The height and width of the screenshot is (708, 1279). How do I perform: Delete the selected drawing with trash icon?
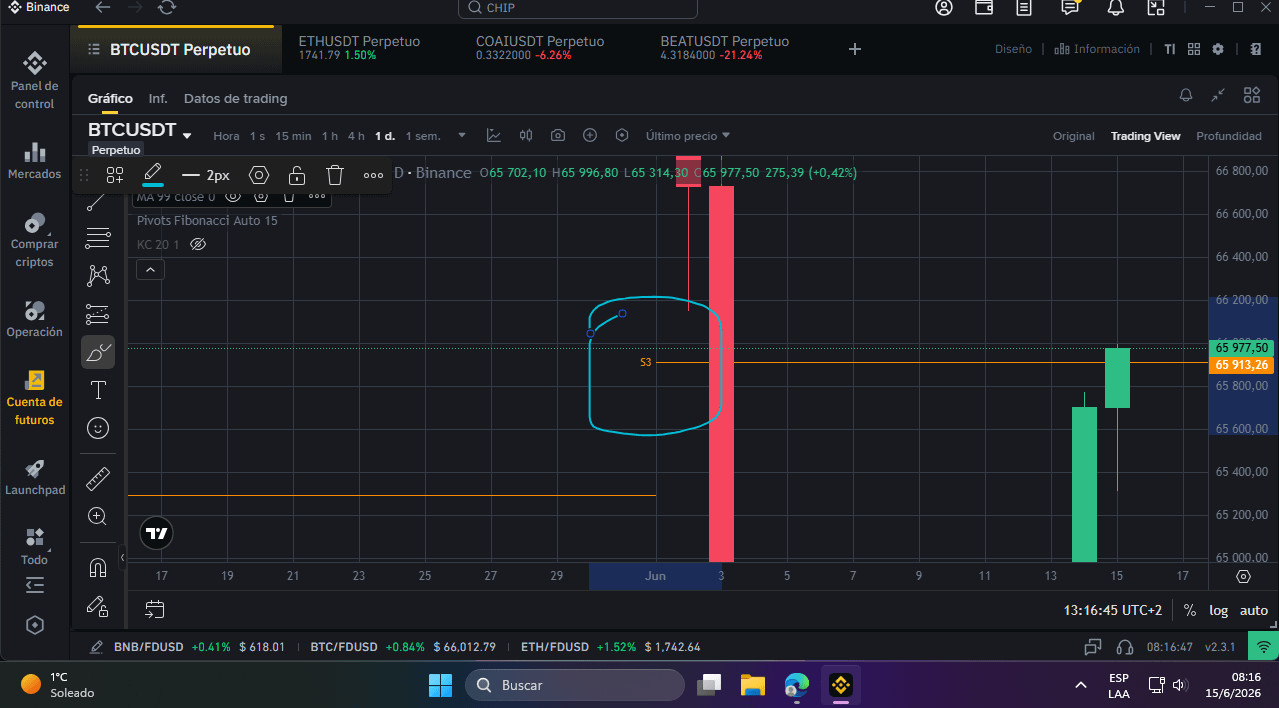(335, 175)
